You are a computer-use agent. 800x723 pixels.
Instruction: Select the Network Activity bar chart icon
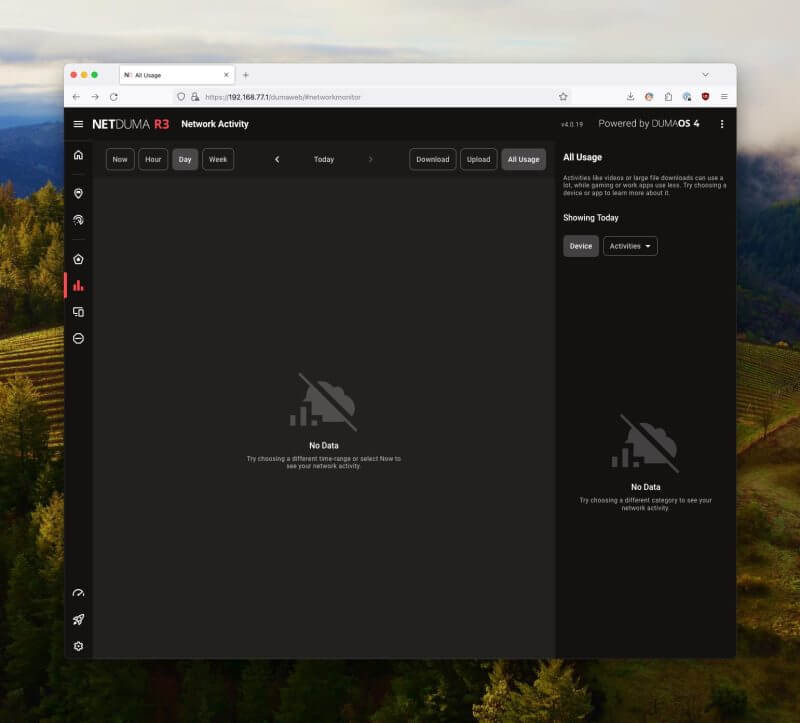point(78,286)
